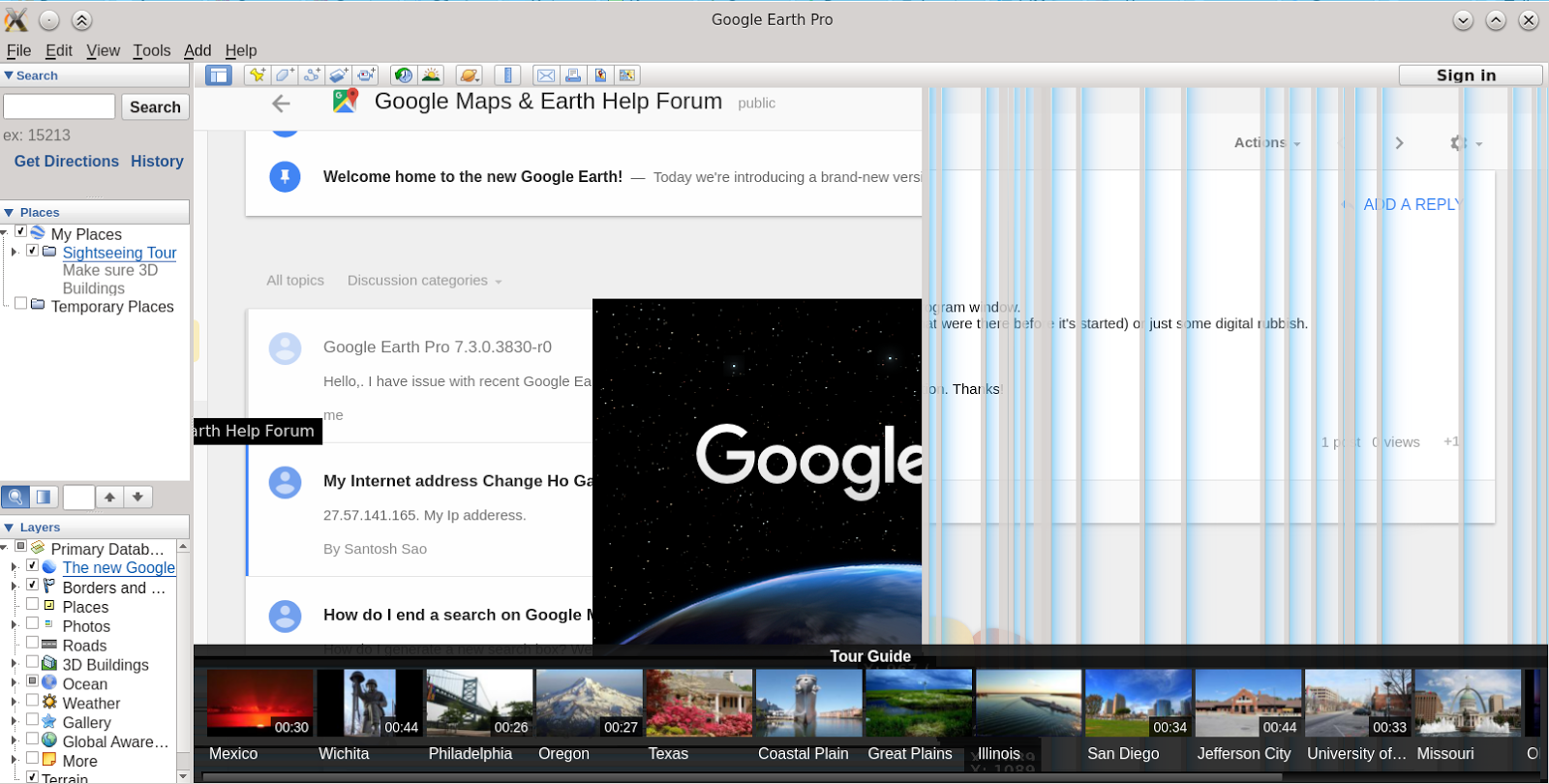Image resolution: width=1549 pixels, height=784 pixels.
Task: Click the search magnifier icon in Places panel
Action: point(15,498)
